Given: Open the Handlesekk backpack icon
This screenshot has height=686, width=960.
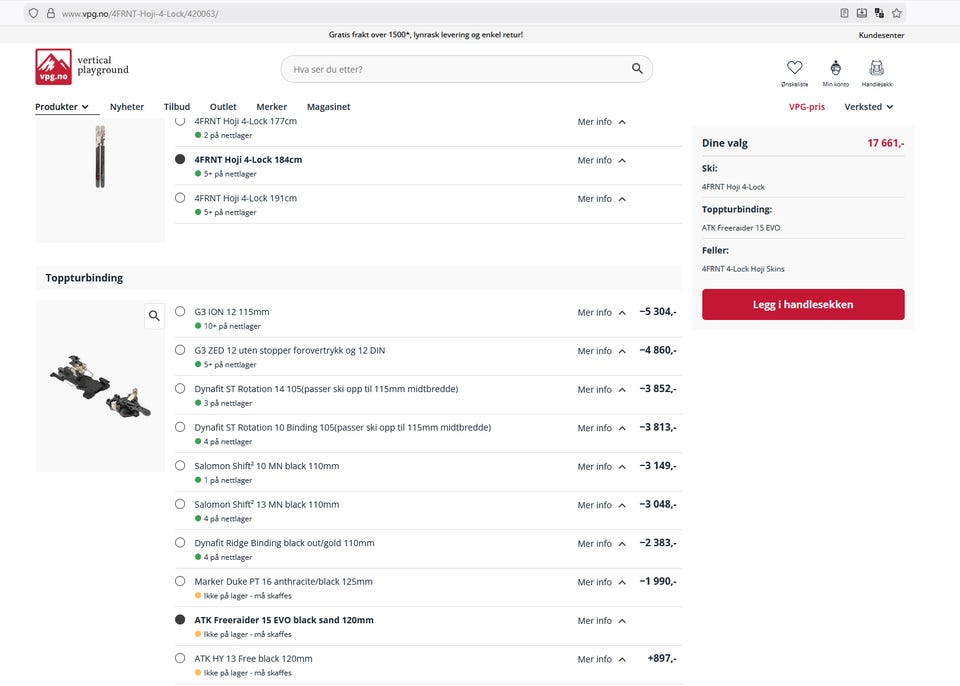Looking at the screenshot, I should 876,68.
